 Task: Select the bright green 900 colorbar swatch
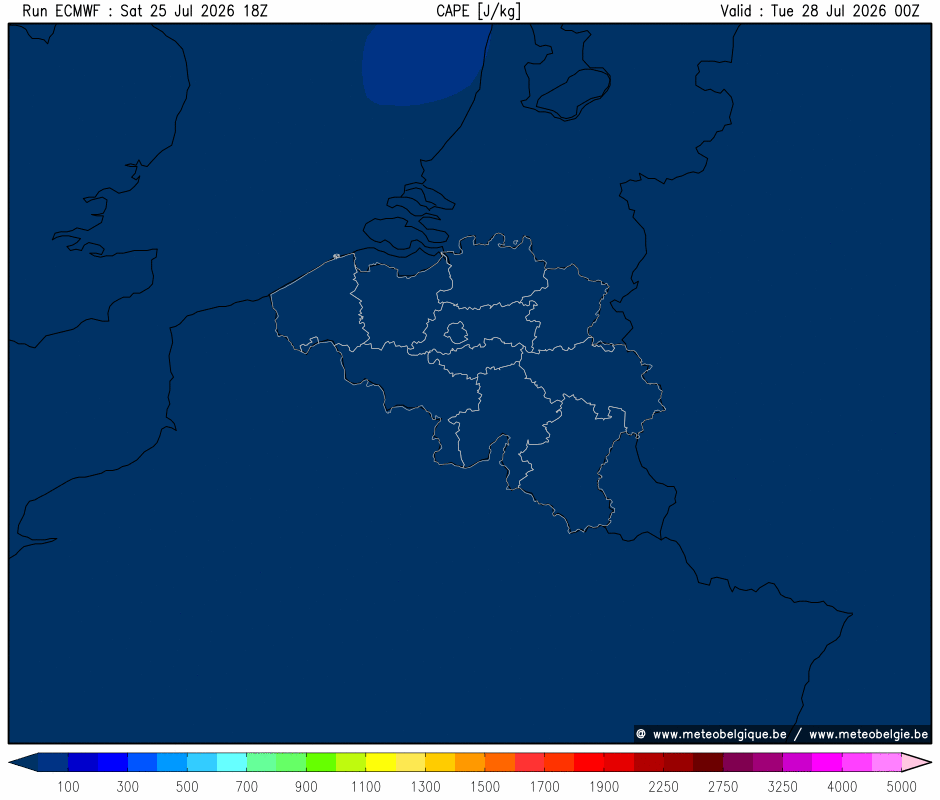[x=321, y=762]
